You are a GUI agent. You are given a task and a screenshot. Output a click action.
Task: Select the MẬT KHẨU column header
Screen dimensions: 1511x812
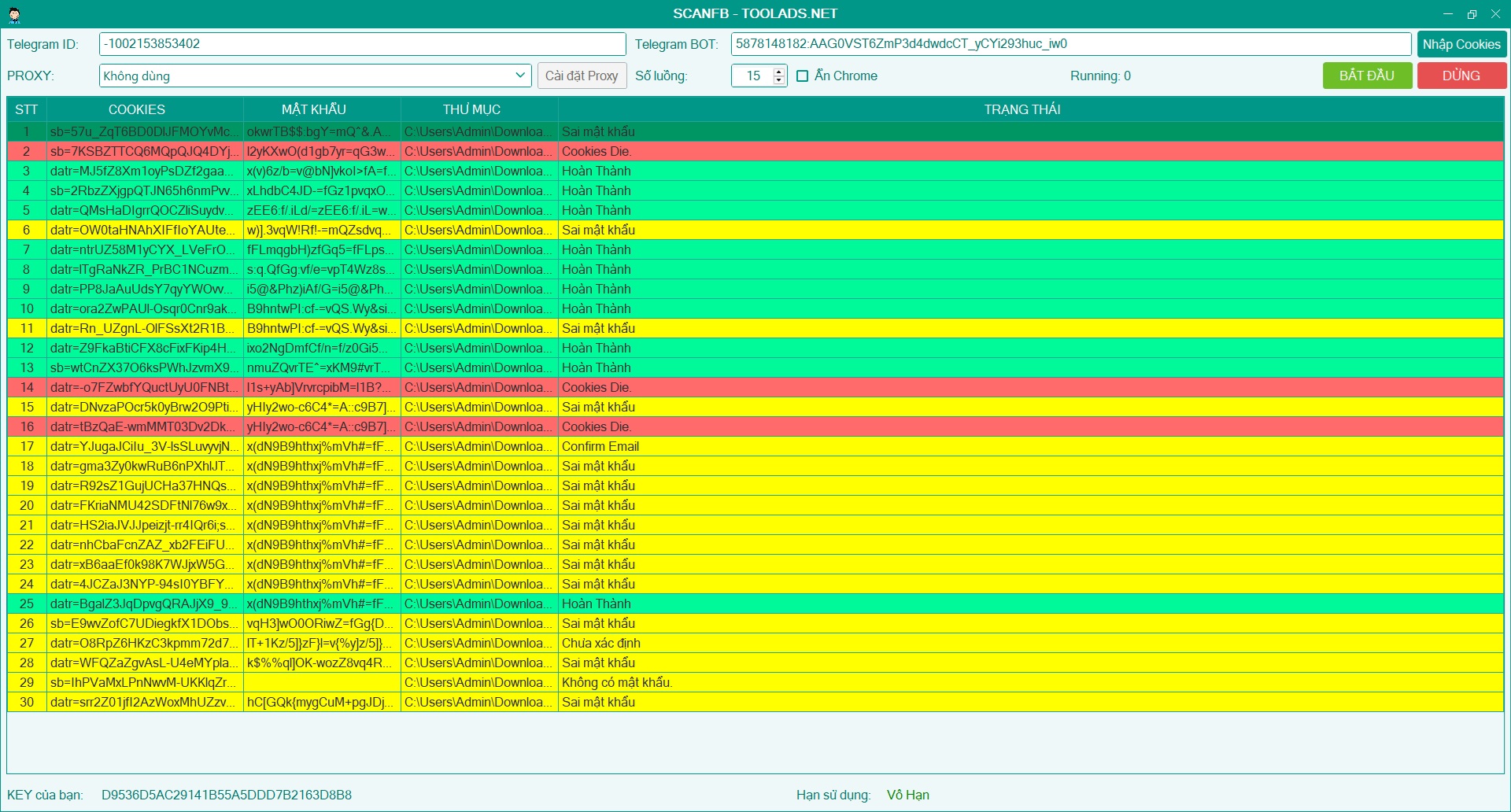[314, 109]
